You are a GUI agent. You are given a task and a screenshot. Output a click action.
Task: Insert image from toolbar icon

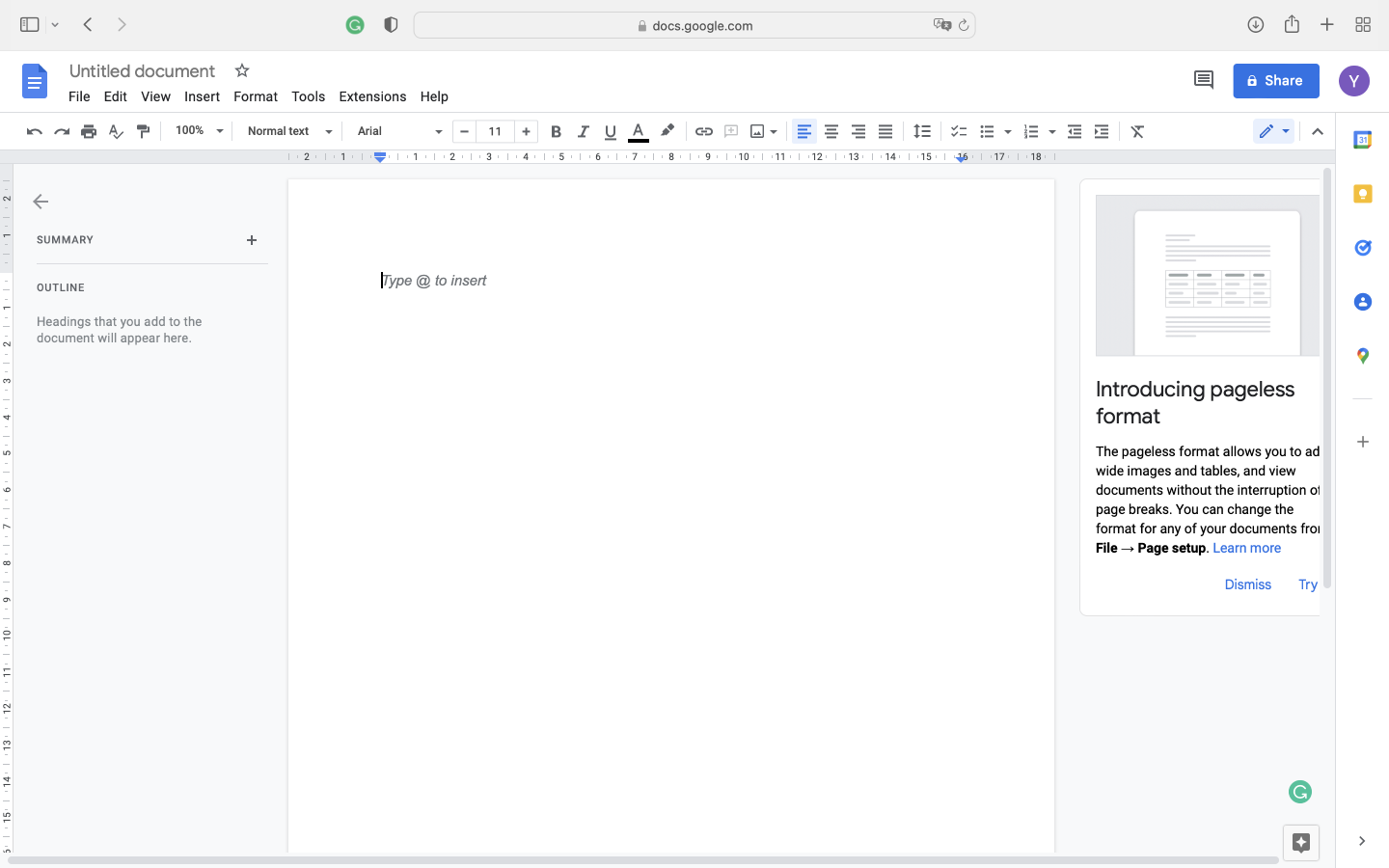[757, 131]
